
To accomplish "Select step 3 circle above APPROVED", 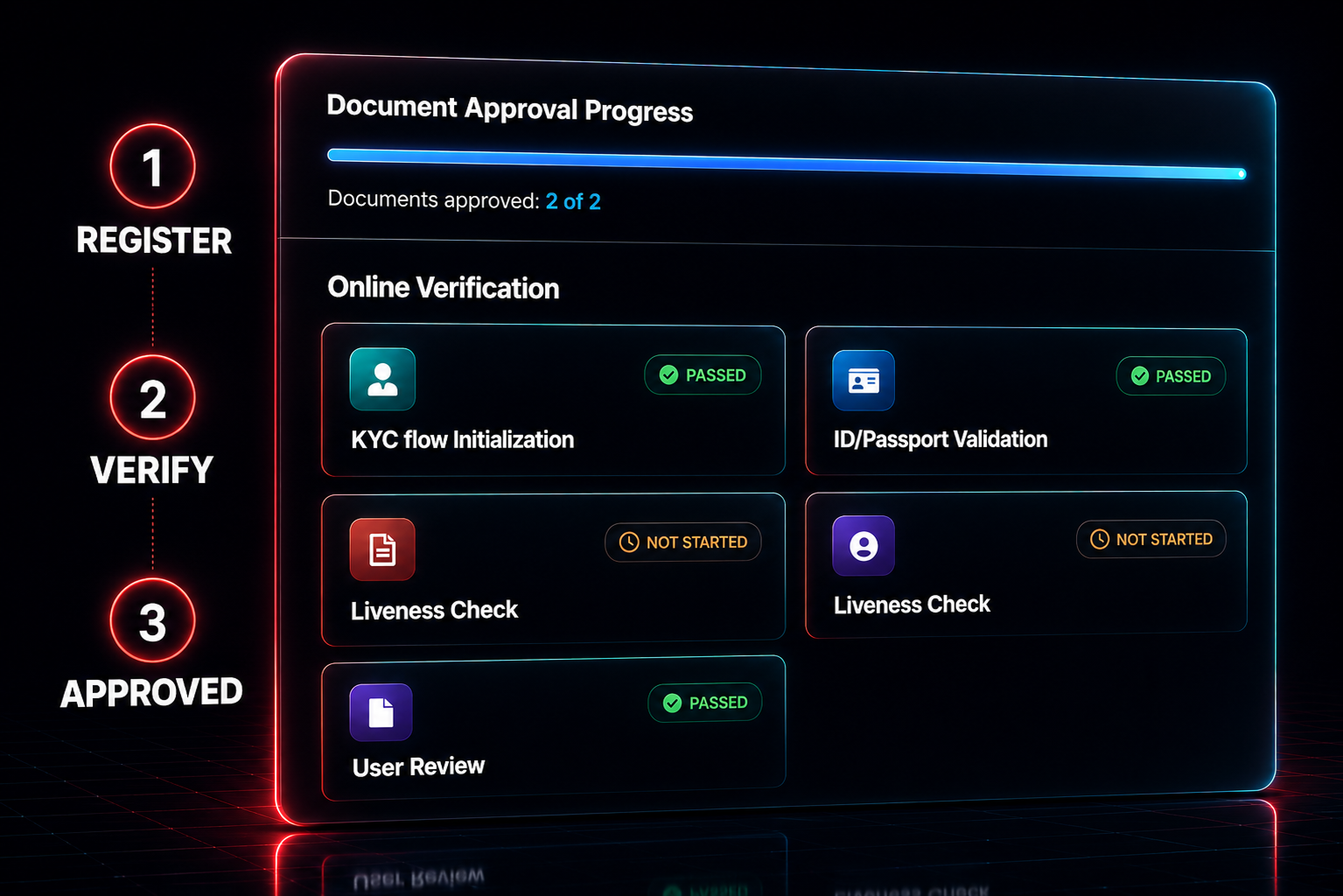I will 152,620.
